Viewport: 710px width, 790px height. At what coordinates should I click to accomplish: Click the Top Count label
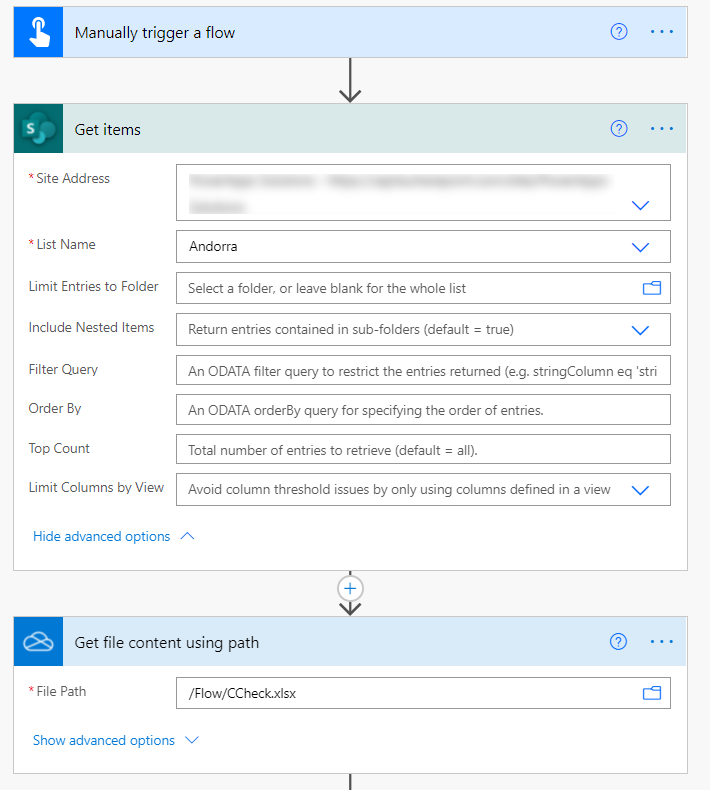coord(59,448)
